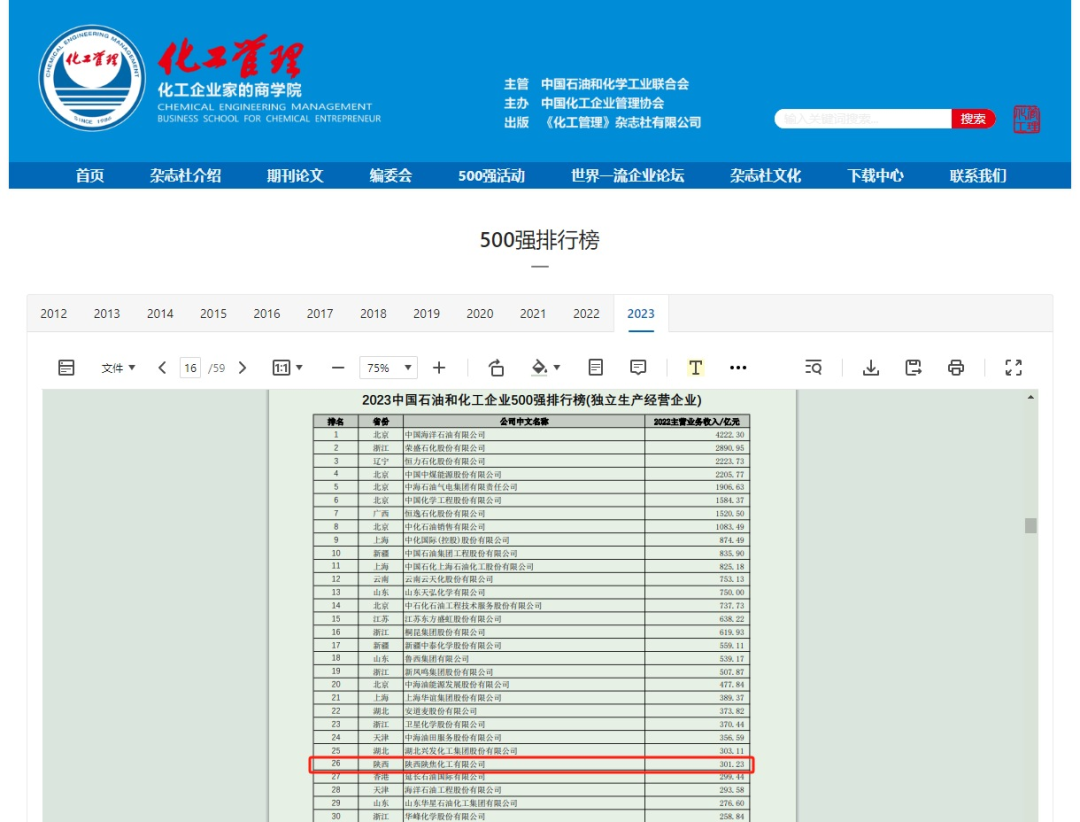Go to next PDF page arrow
The width and height of the screenshot is (1080, 822).
click(x=242, y=368)
